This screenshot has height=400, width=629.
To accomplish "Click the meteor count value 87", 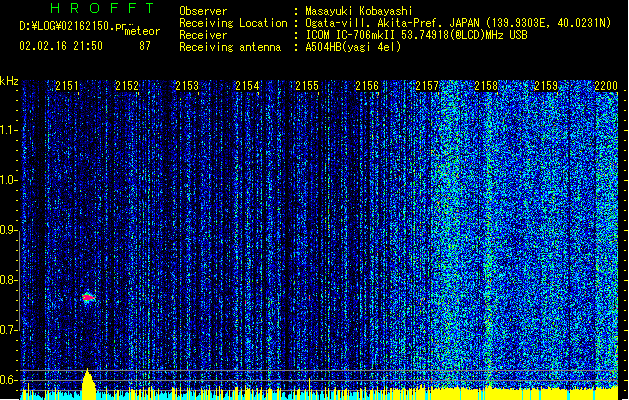I will point(145,46).
